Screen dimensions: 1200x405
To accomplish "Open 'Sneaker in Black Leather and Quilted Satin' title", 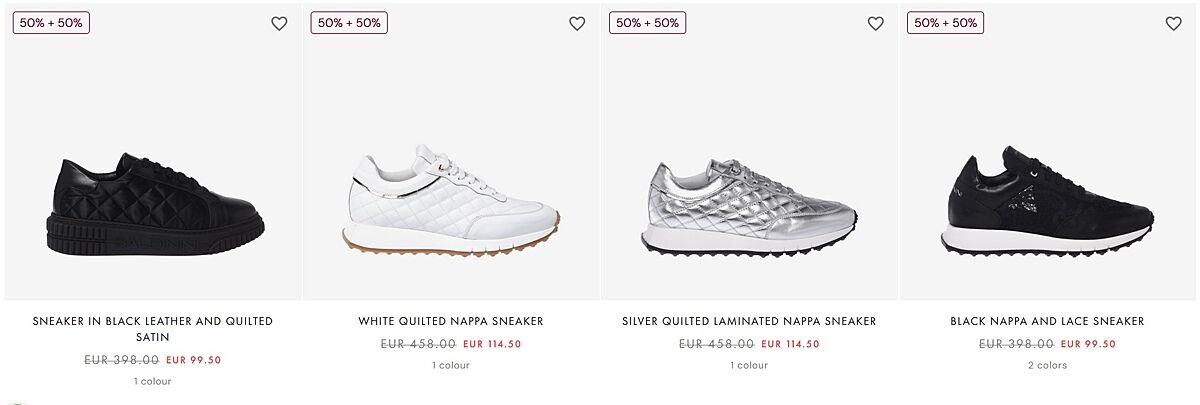I will click(153, 329).
